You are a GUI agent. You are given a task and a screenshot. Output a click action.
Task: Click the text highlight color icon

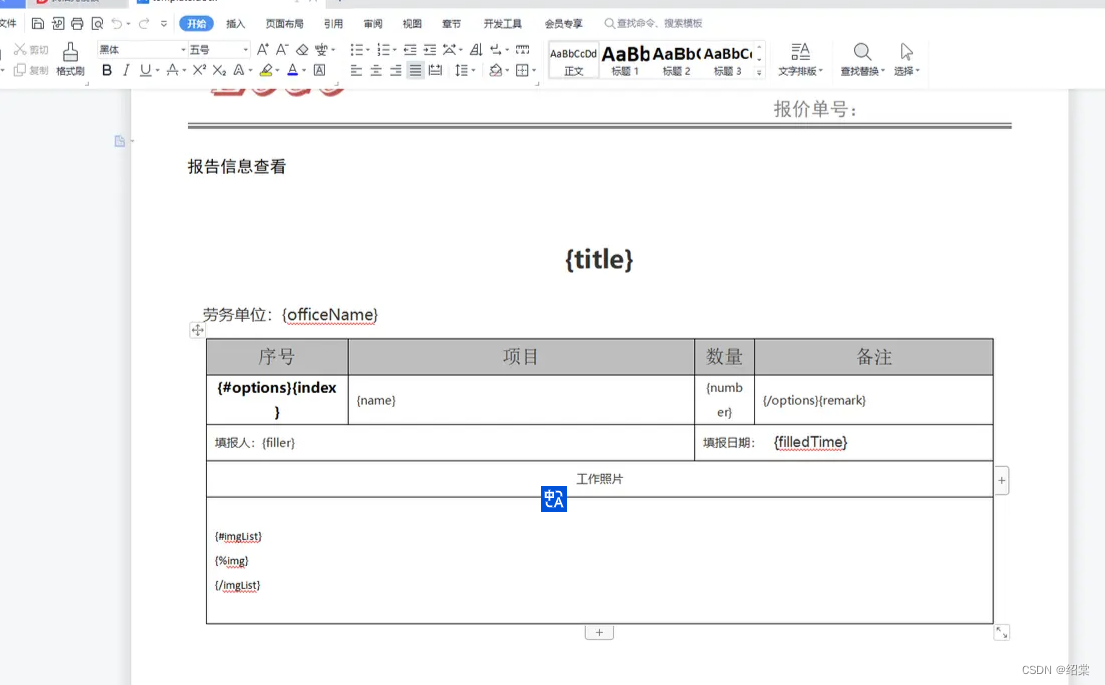[266, 70]
